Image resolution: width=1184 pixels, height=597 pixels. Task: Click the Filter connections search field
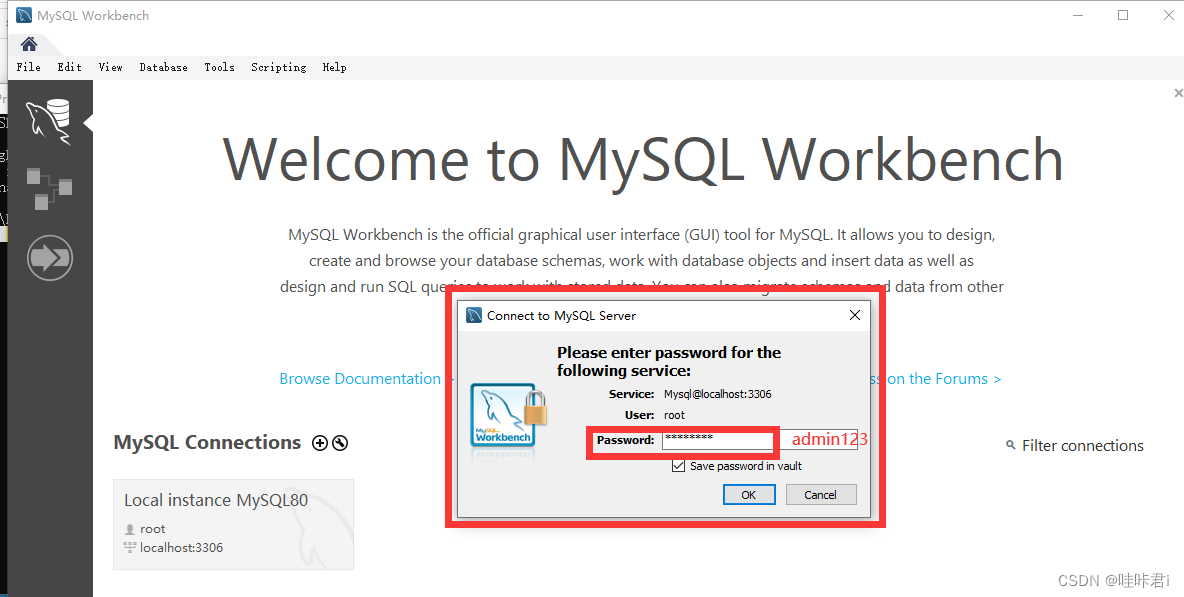[1082, 446]
